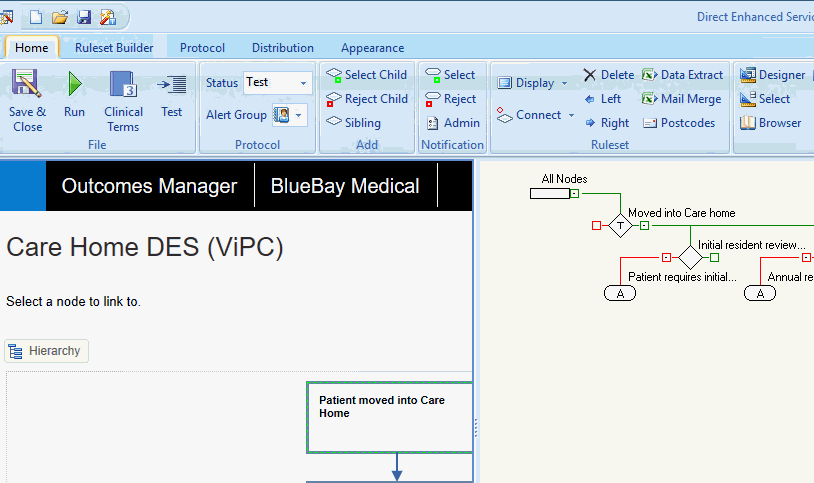Switch to the Ruleset Builder tab
The width and height of the screenshot is (814, 483).
coord(114,48)
